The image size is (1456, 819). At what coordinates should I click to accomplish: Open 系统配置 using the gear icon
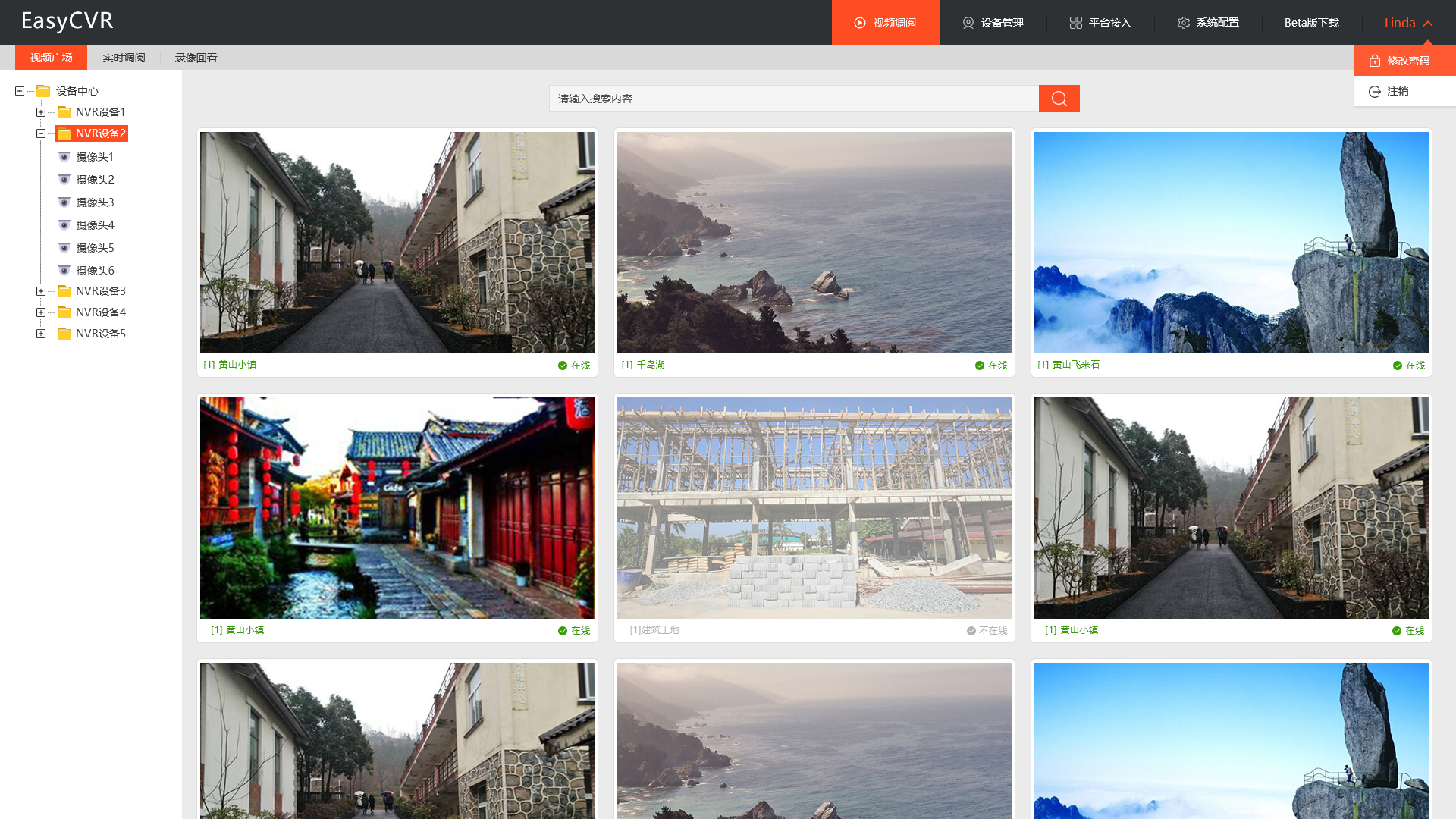[1184, 23]
